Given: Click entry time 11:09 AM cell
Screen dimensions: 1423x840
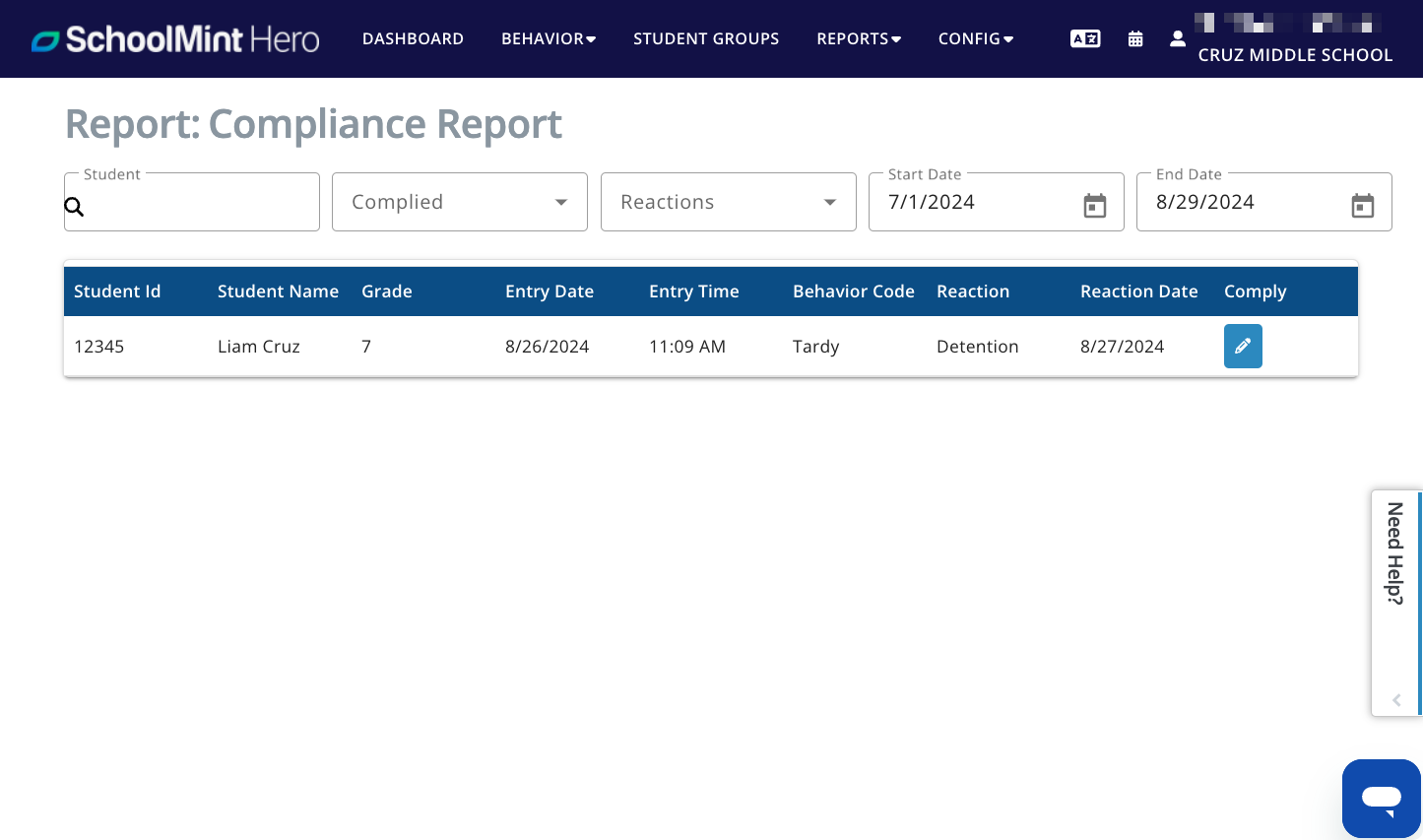Looking at the screenshot, I should pos(687,347).
